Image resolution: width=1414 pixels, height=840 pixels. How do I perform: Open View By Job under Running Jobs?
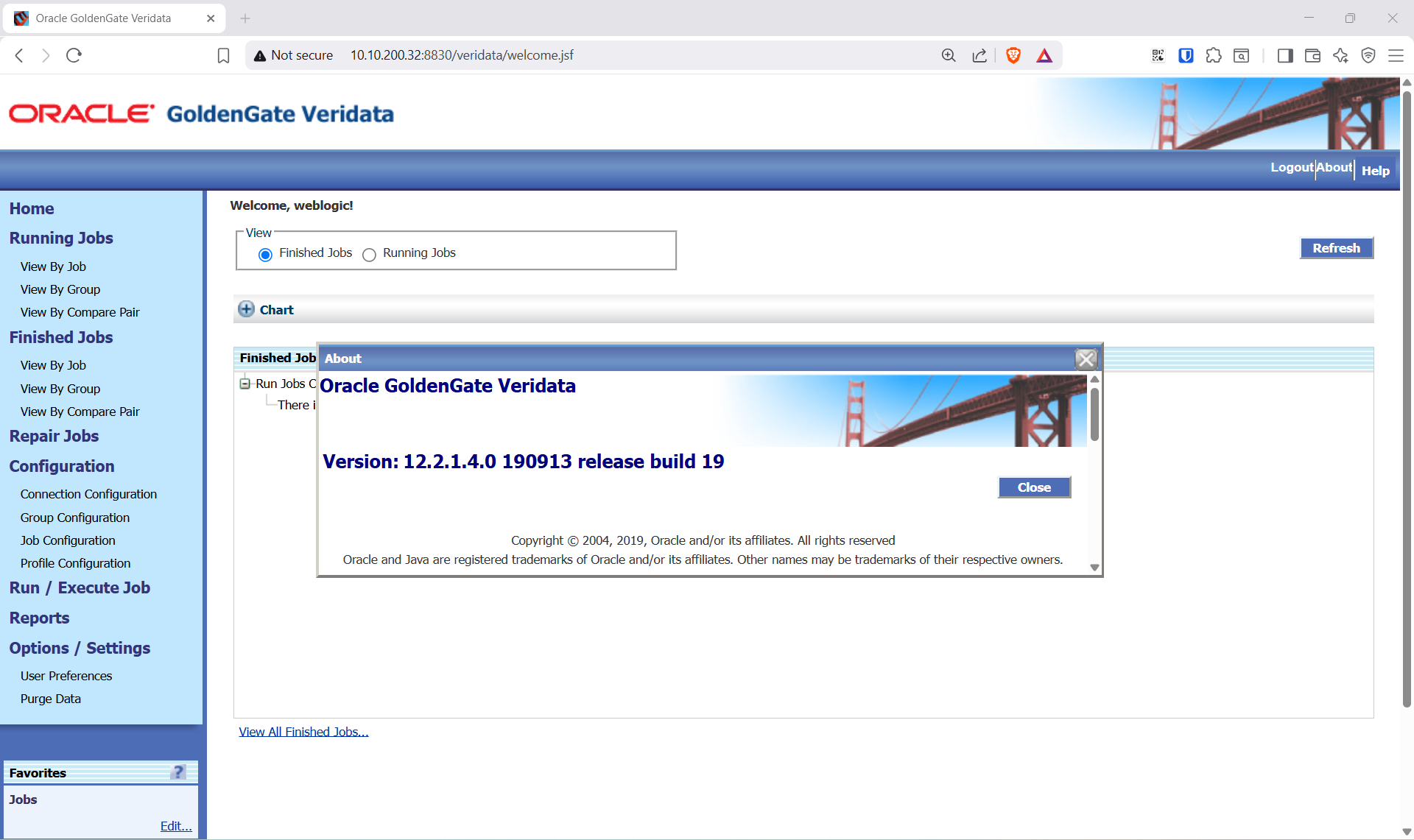(x=53, y=267)
